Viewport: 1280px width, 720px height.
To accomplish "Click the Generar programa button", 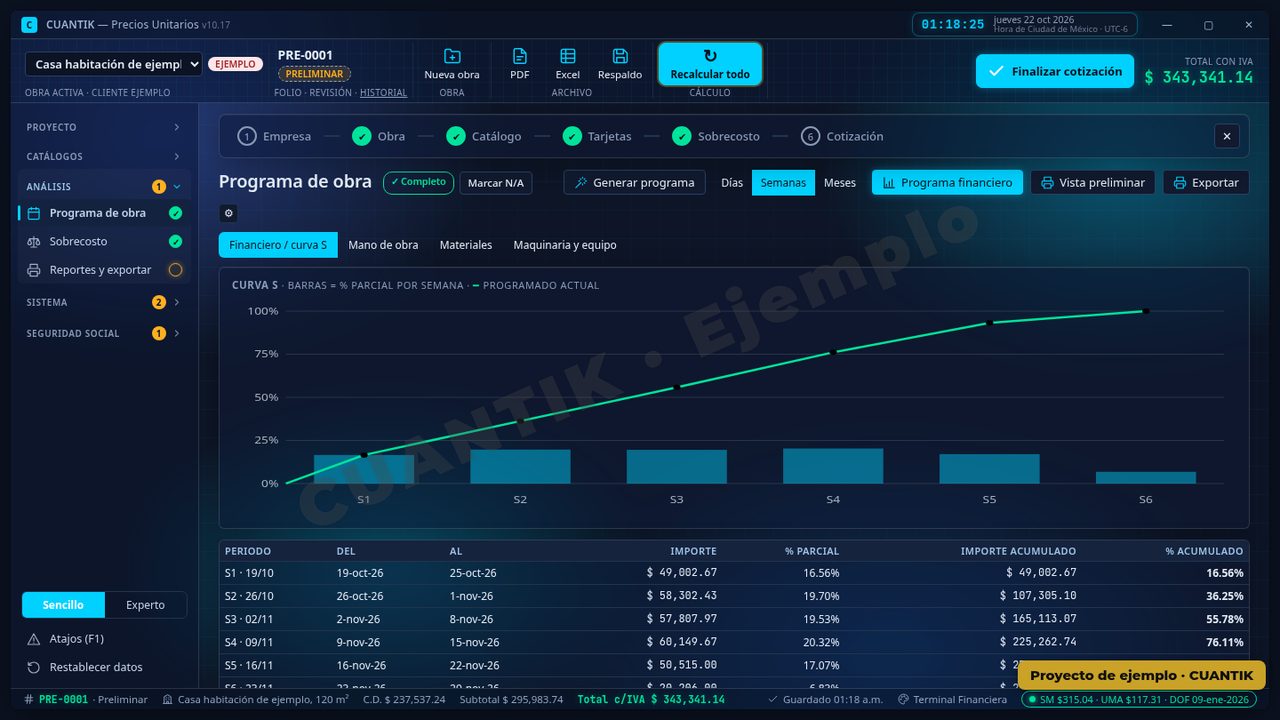I will (x=634, y=183).
